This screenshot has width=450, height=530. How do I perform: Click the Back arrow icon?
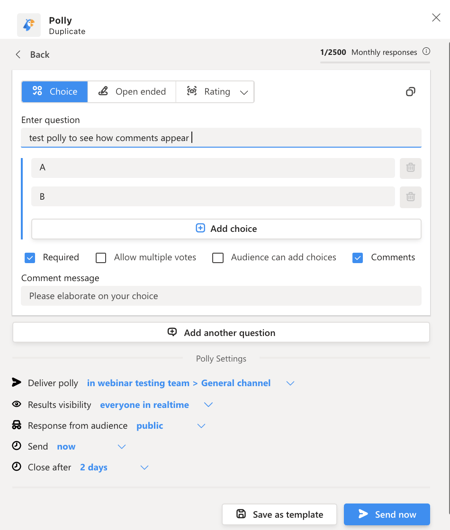18,54
